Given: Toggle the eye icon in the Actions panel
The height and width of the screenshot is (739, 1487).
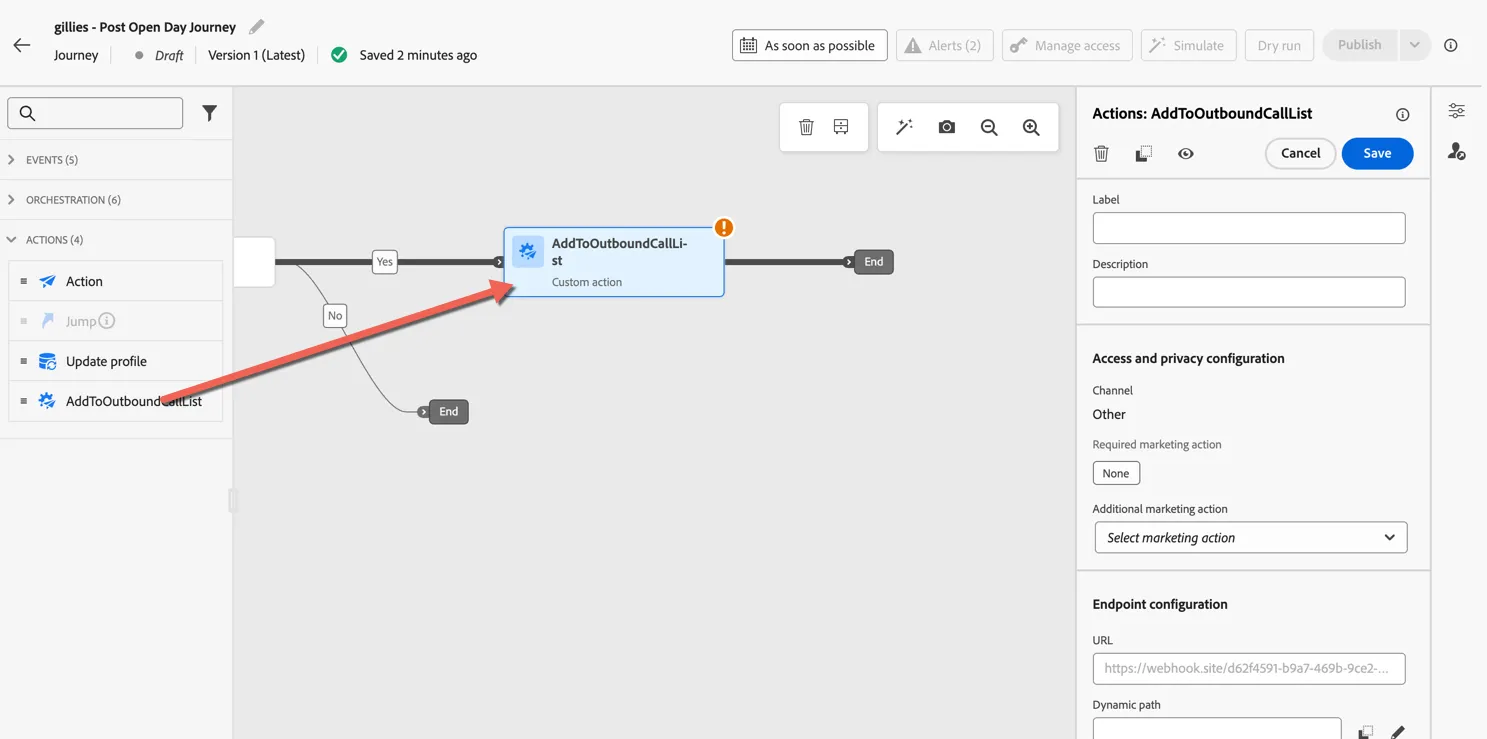Looking at the screenshot, I should (1185, 153).
